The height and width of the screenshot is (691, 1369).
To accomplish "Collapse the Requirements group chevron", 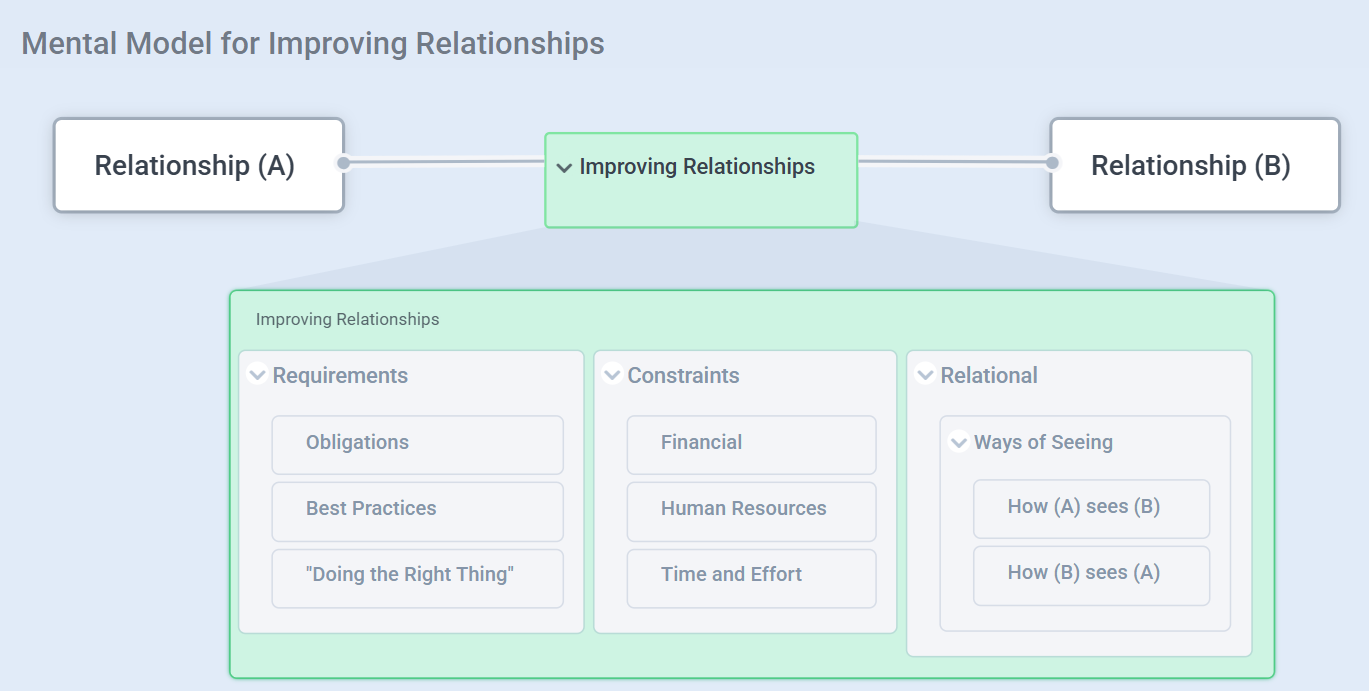I will (x=257, y=375).
